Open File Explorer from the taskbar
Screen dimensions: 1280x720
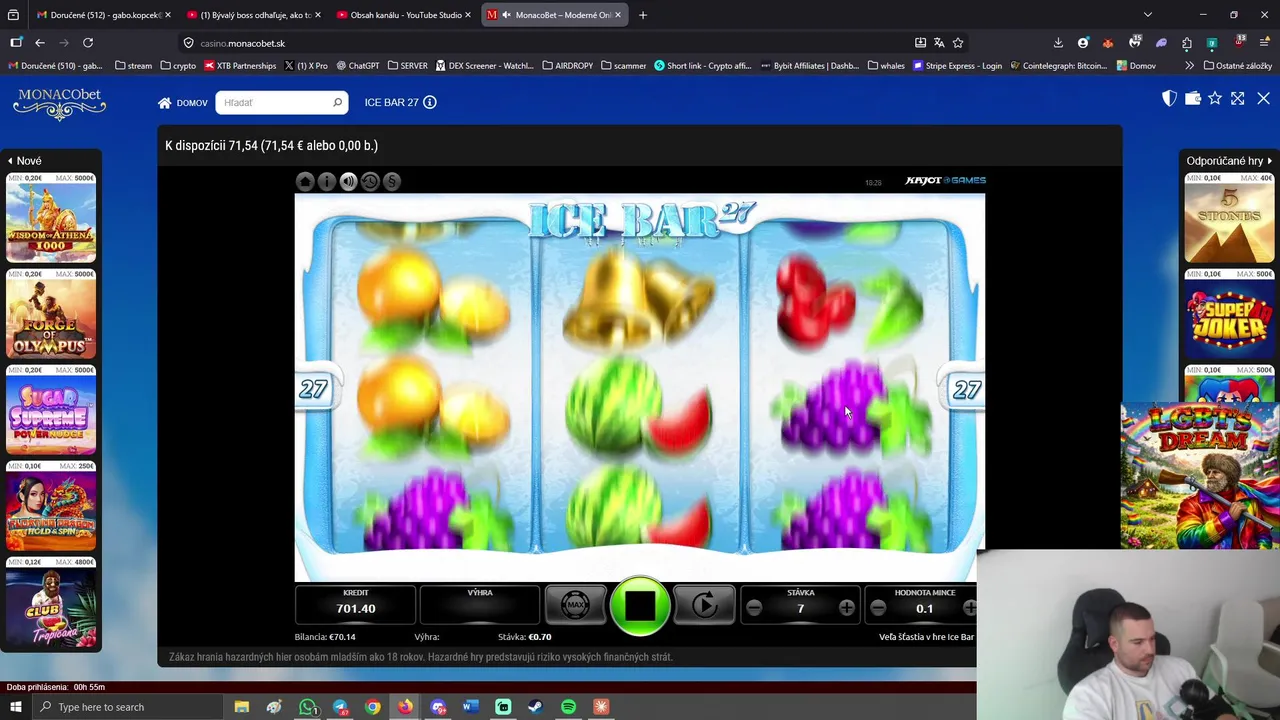coord(241,707)
